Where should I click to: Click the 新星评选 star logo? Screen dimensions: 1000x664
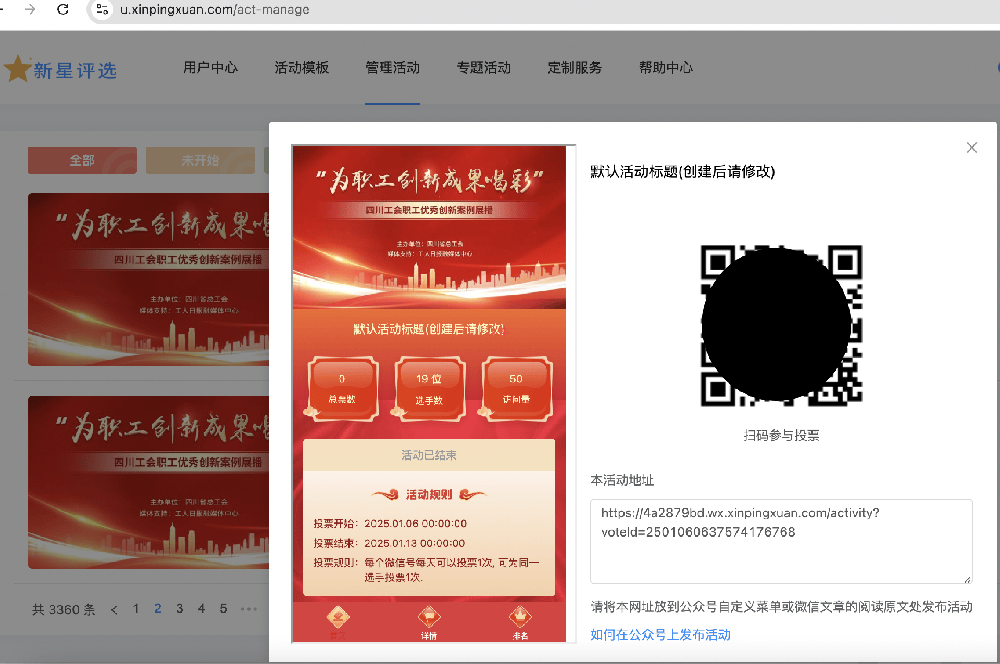tap(61, 70)
